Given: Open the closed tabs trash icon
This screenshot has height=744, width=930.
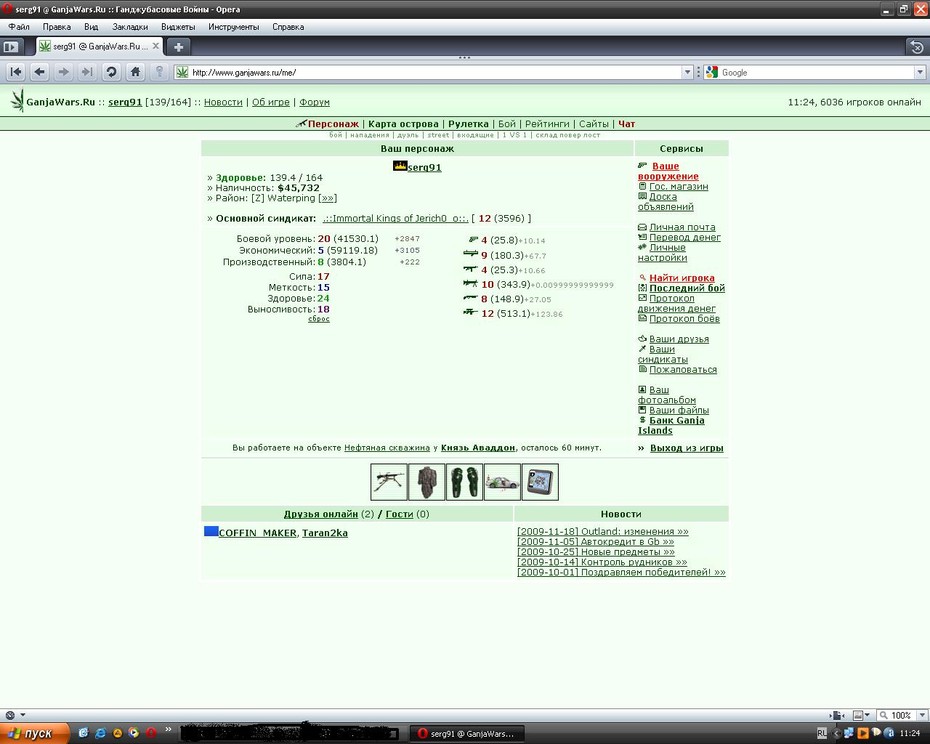Looking at the screenshot, I should 916,47.
